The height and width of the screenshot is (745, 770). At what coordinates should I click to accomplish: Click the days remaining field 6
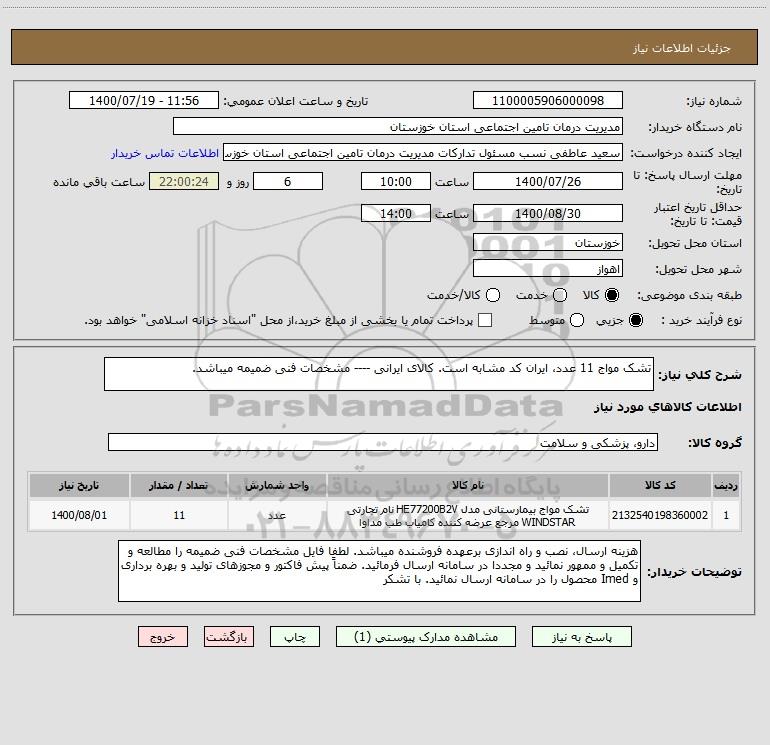pyautogui.click(x=288, y=182)
